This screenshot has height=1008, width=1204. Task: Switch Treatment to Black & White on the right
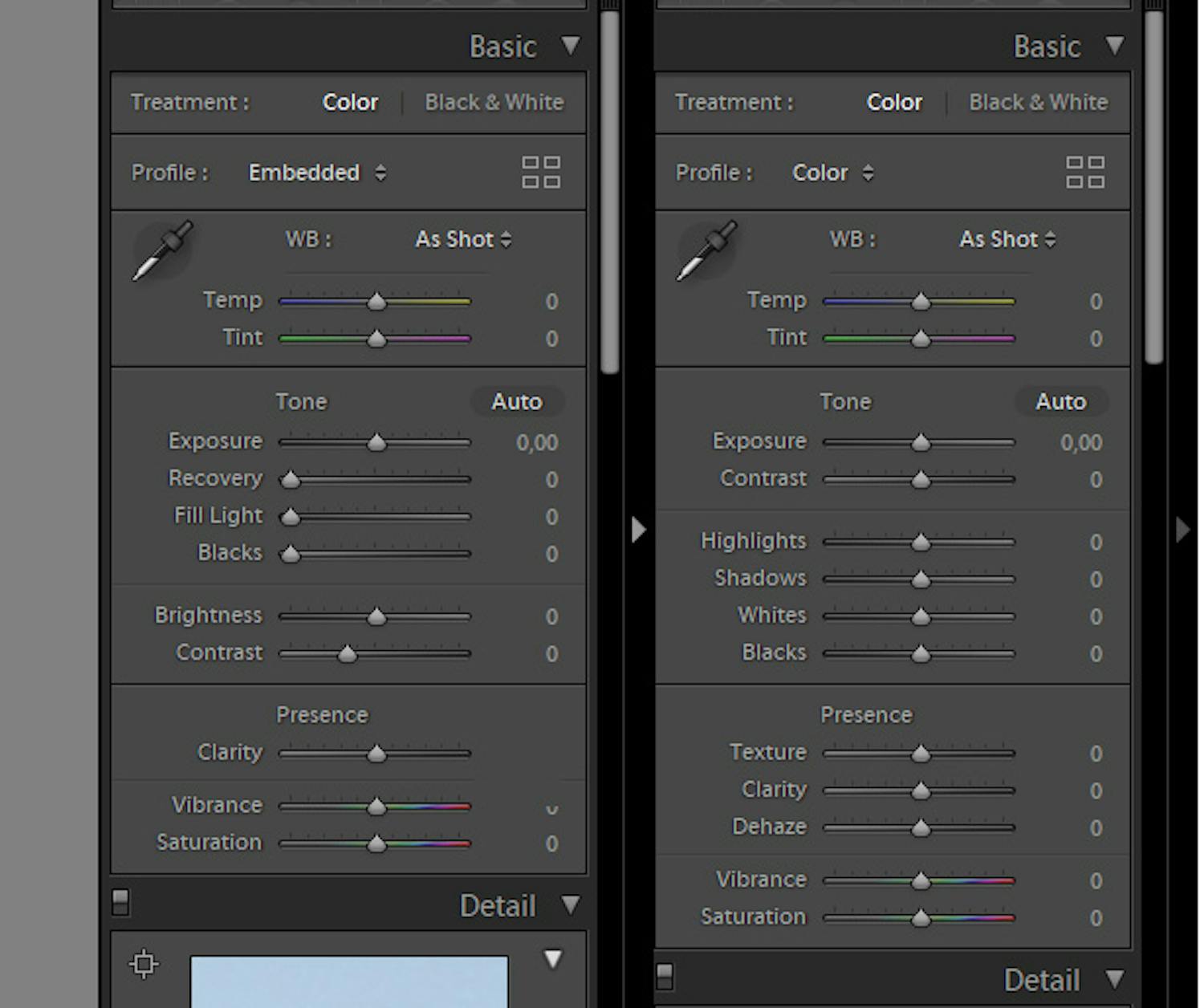tap(1038, 102)
